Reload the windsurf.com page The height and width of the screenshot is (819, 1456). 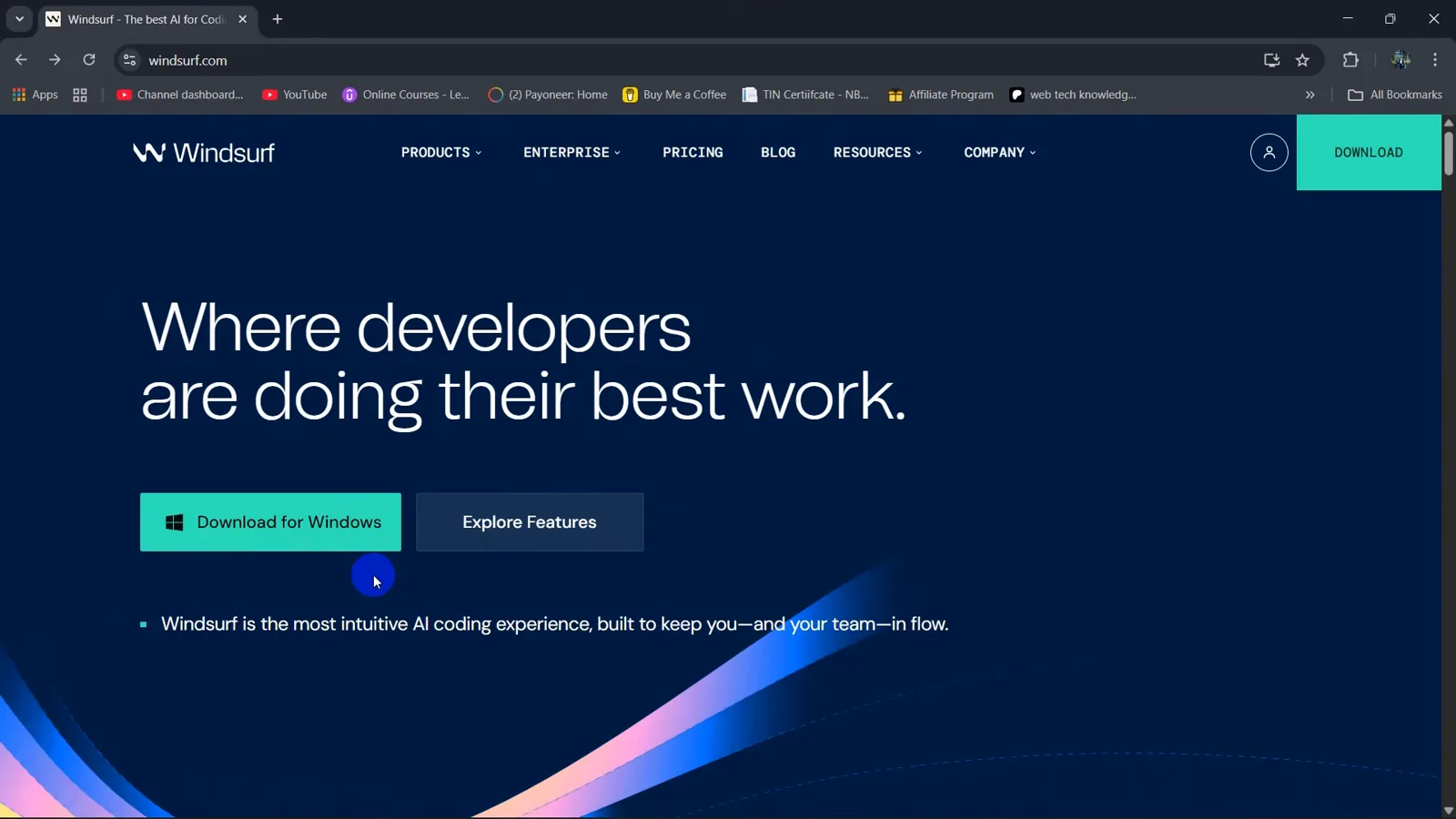tap(89, 60)
